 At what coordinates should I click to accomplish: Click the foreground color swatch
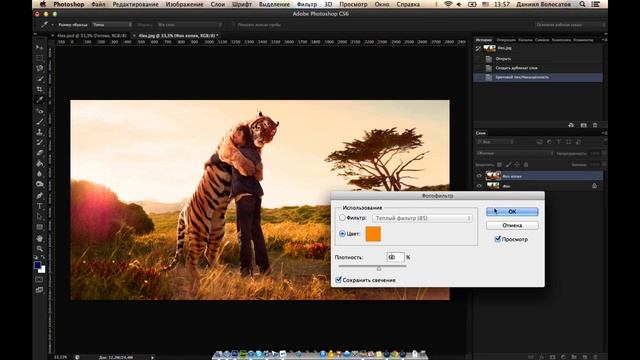pyautogui.click(x=38, y=266)
